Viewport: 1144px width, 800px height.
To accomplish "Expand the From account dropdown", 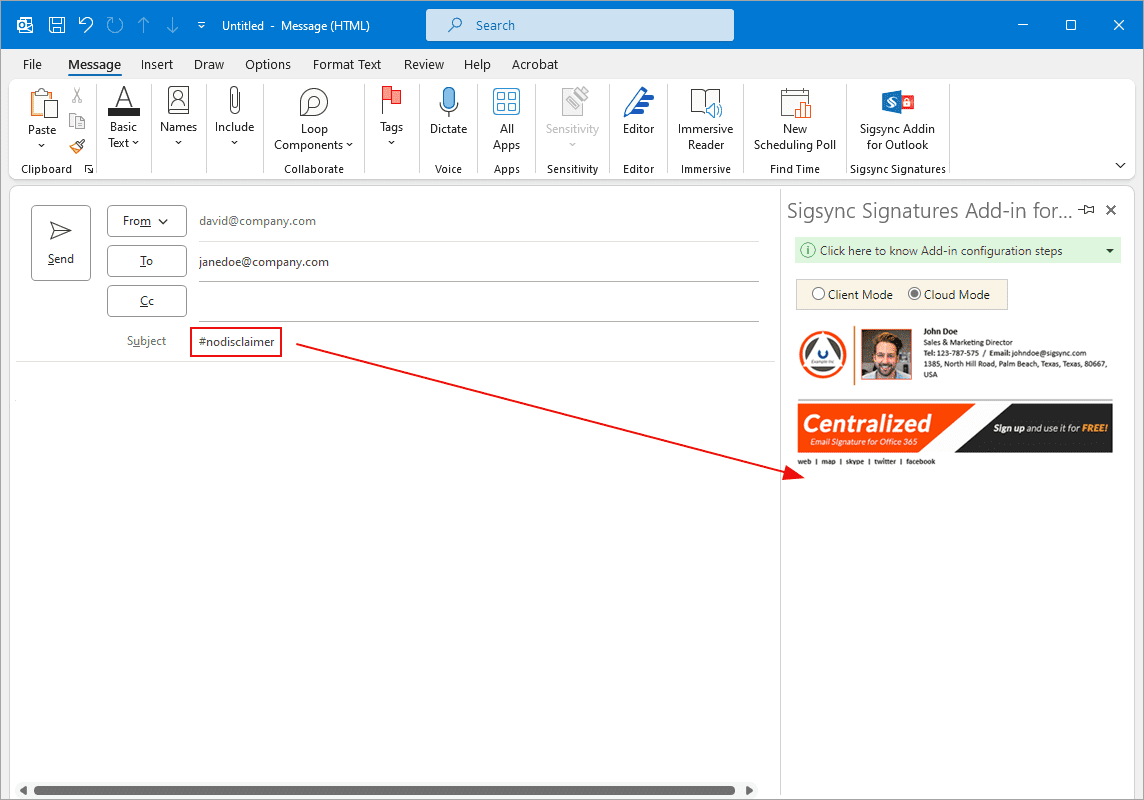I will [146, 221].
